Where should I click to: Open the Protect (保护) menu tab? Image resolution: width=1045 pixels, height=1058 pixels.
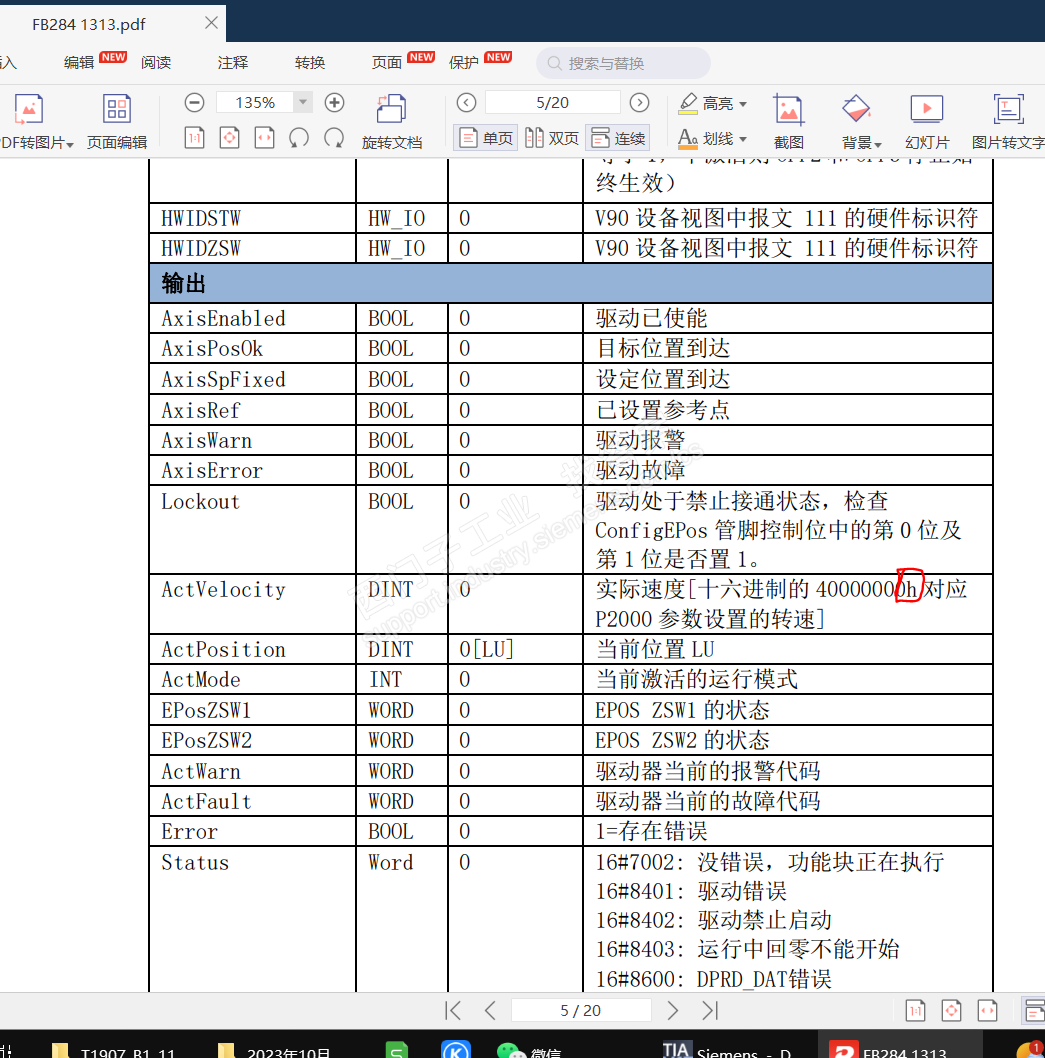pos(464,63)
